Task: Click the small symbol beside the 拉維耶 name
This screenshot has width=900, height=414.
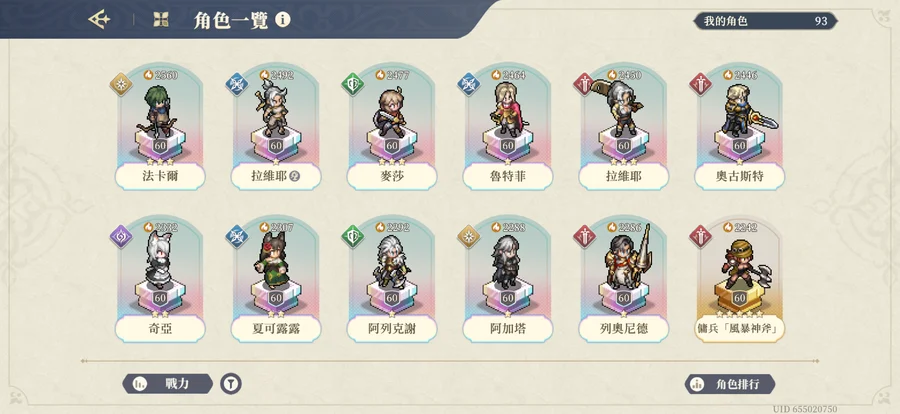Action: pyautogui.click(x=296, y=177)
